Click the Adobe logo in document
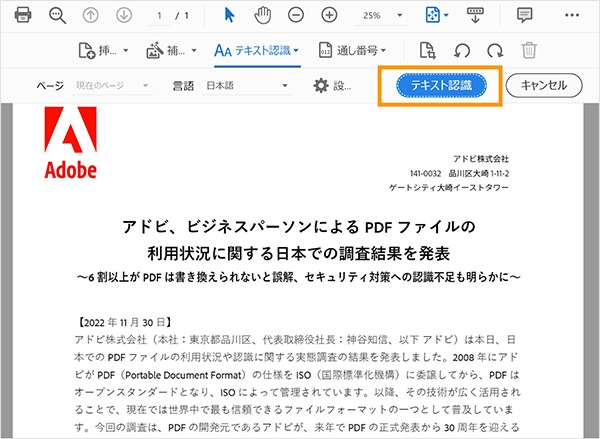The image size is (600, 439). 70,143
